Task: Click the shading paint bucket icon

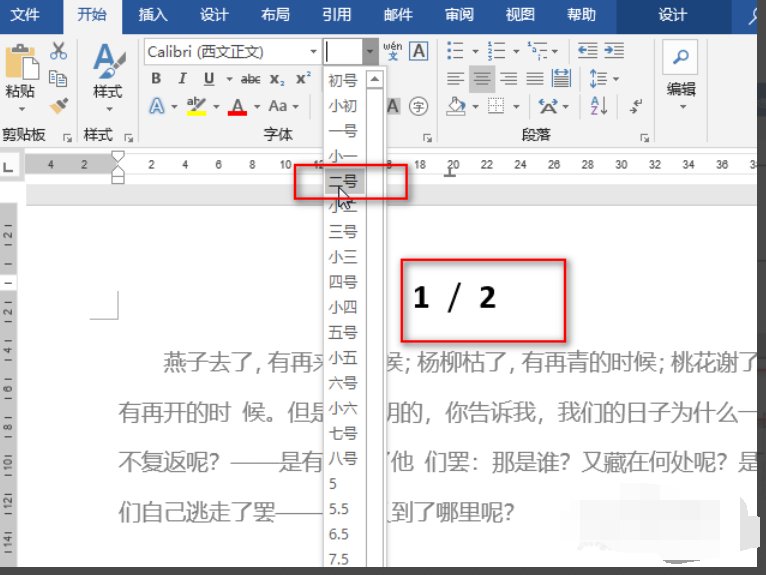Action: coord(455,106)
